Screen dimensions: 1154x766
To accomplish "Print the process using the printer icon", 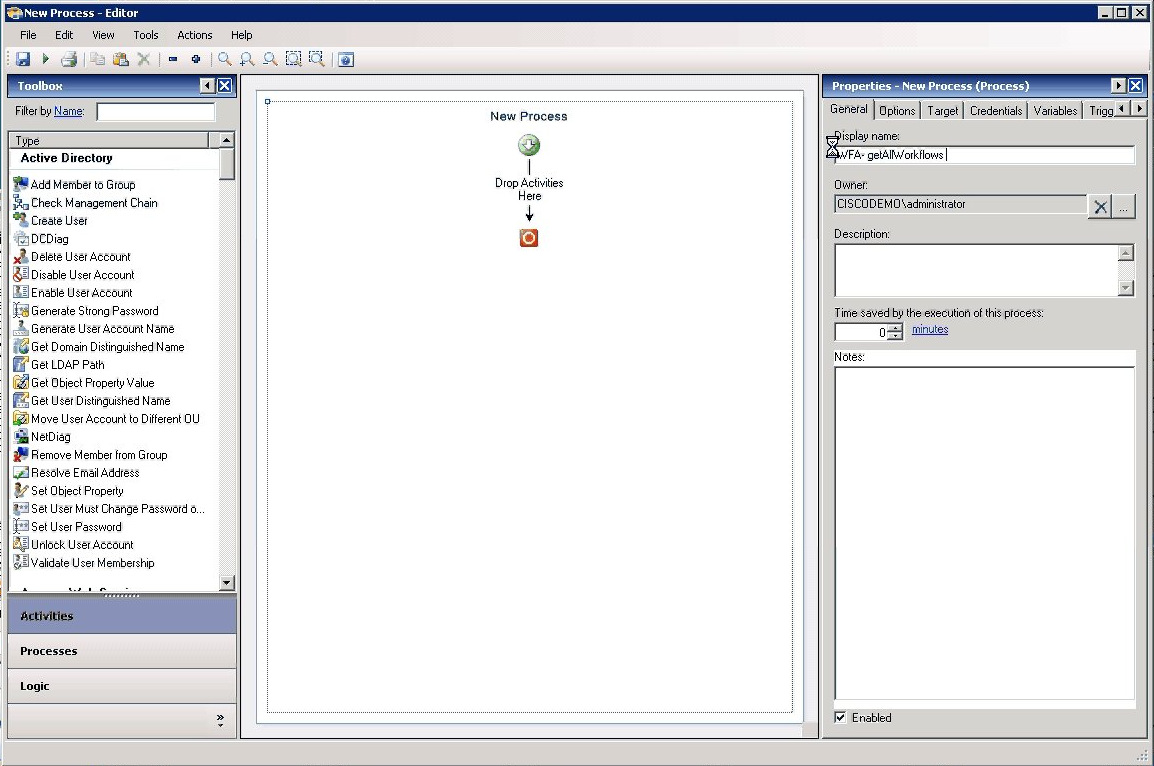I will pyautogui.click(x=68, y=59).
